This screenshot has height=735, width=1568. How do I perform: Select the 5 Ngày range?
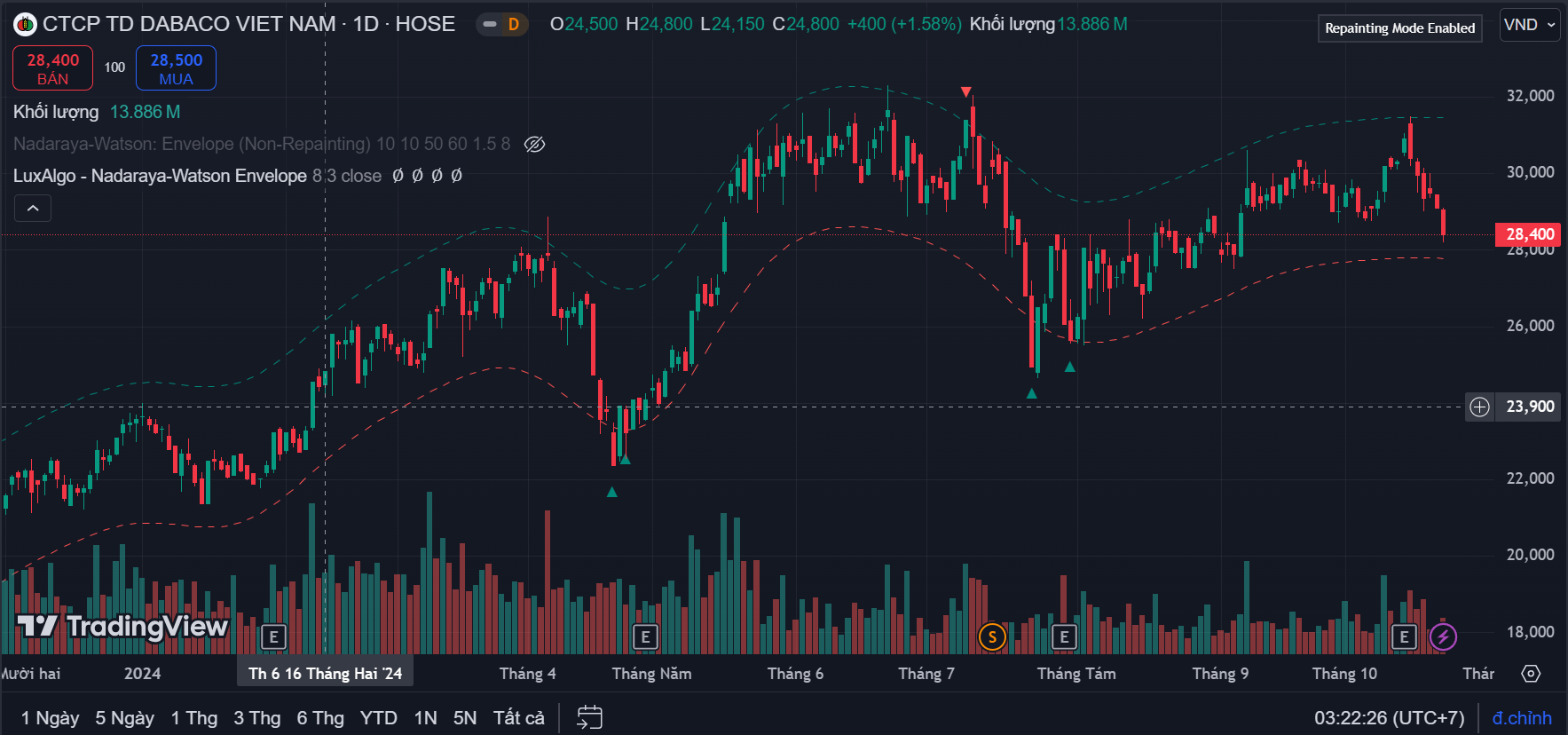click(x=125, y=718)
